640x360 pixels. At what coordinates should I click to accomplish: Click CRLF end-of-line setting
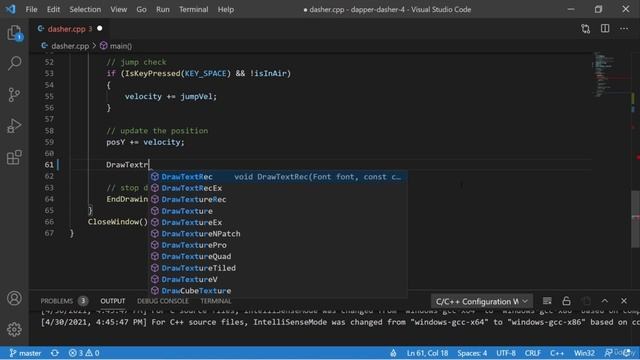(x=533, y=353)
